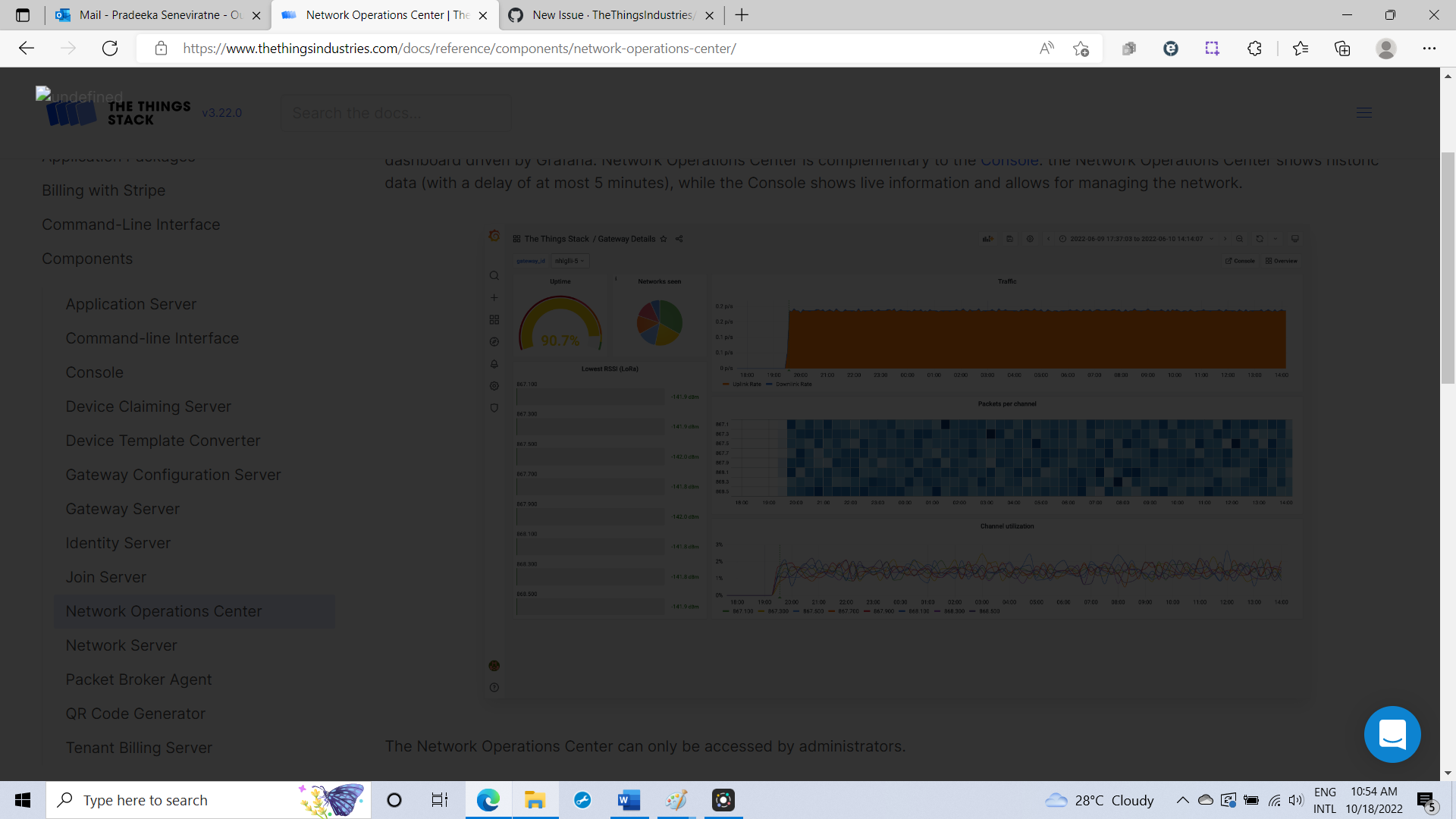Open Grafana's search sidebar panel

coord(494,275)
